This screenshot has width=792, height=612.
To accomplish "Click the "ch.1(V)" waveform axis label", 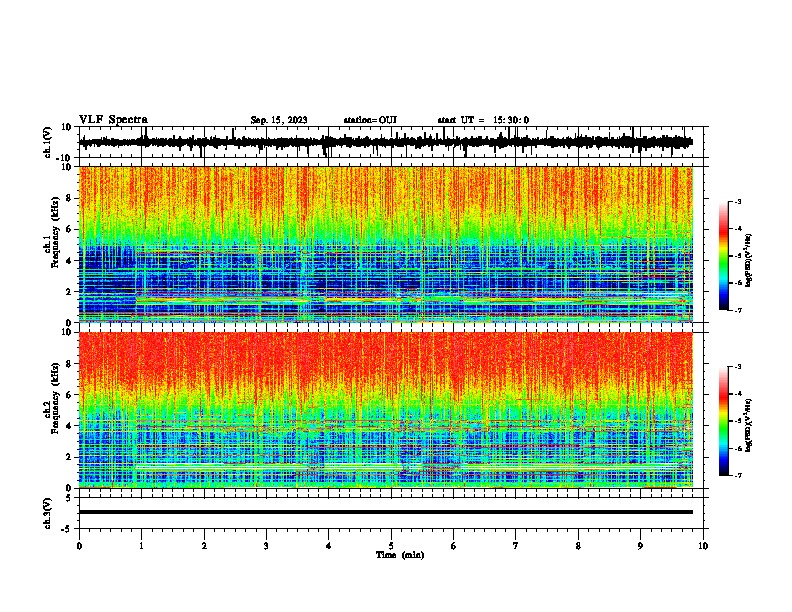I will tap(48, 142).
